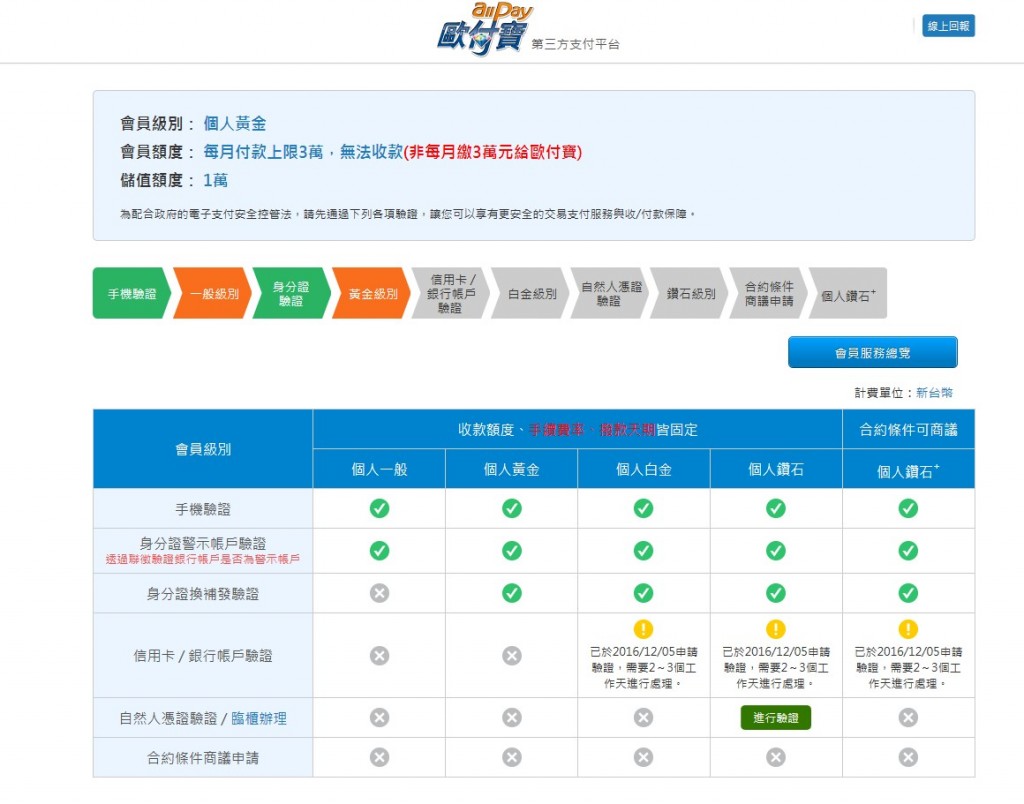Click 手機驗證 check icon under 個人黃金
The height and width of the screenshot is (804, 1024).
coord(512,508)
